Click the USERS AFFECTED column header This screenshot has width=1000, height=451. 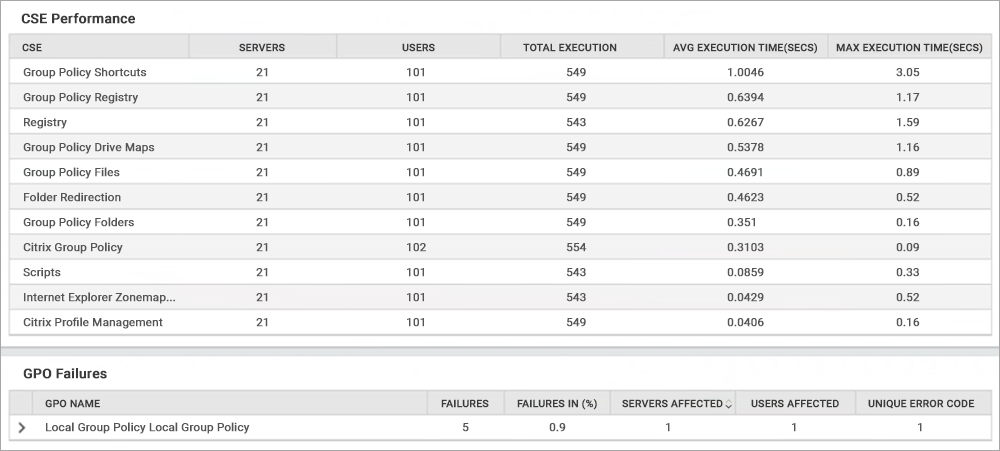click(x=795, y=404)
